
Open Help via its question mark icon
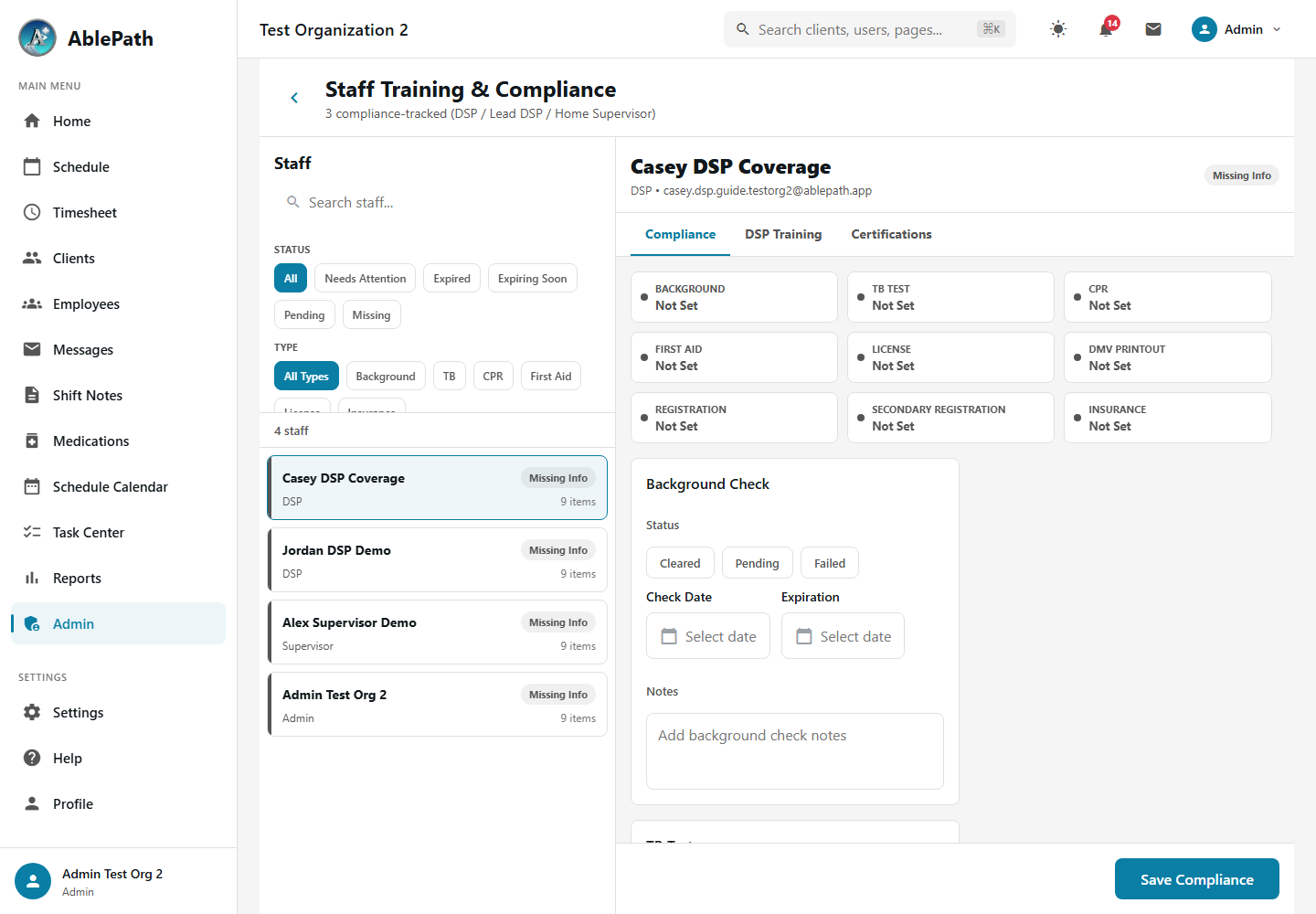[32, 758]
